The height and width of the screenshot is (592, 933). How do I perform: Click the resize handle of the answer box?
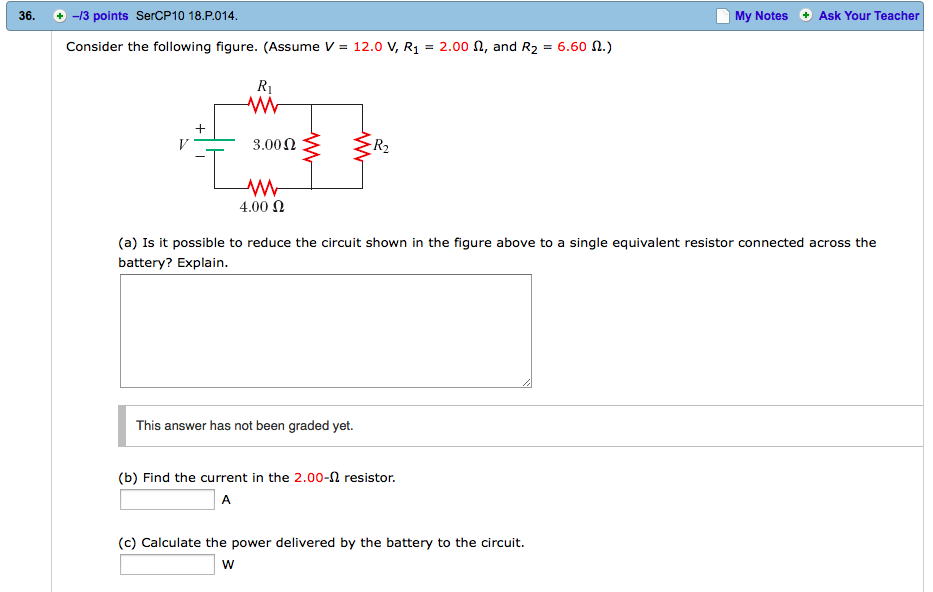[525, 381]
